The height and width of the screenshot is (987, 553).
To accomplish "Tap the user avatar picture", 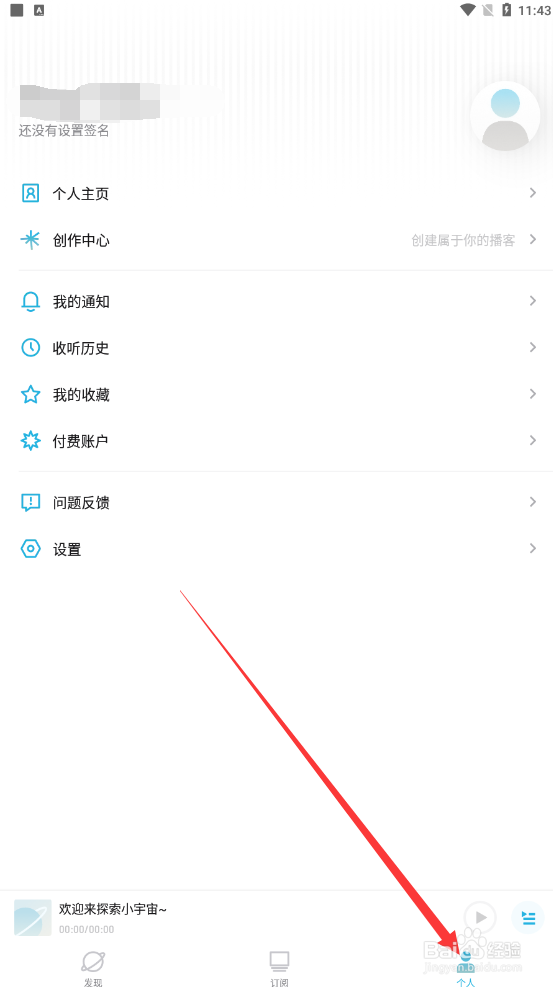I will click(x=505, y=116).
